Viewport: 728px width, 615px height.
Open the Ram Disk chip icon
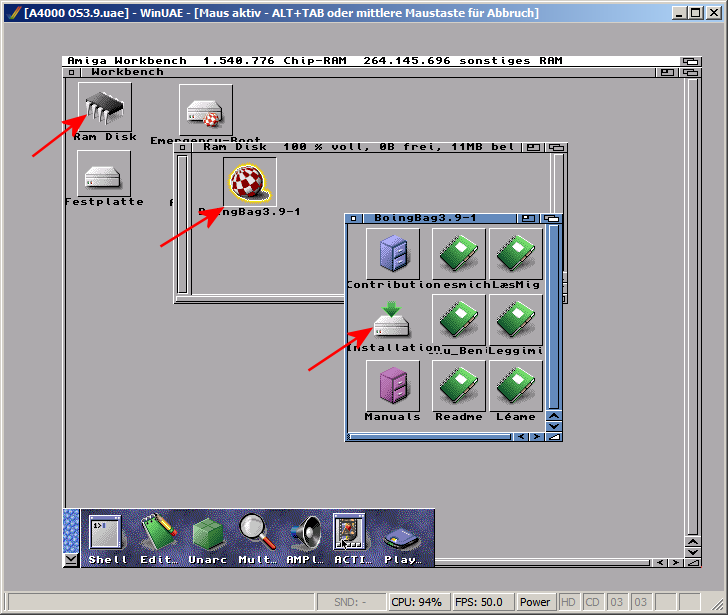[x=105, y=107]
